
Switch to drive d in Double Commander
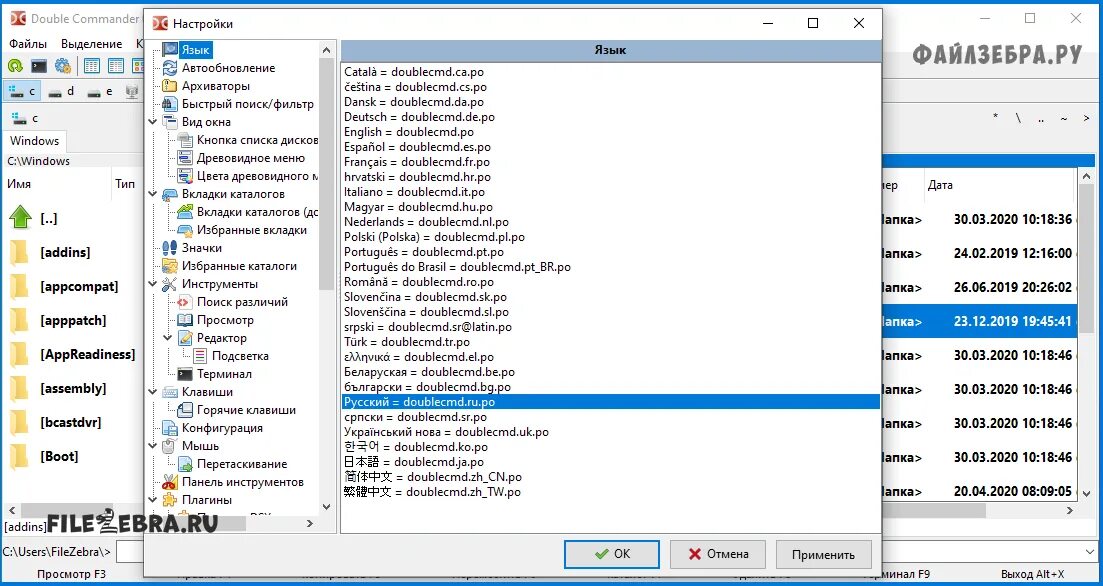pos(61,91)
